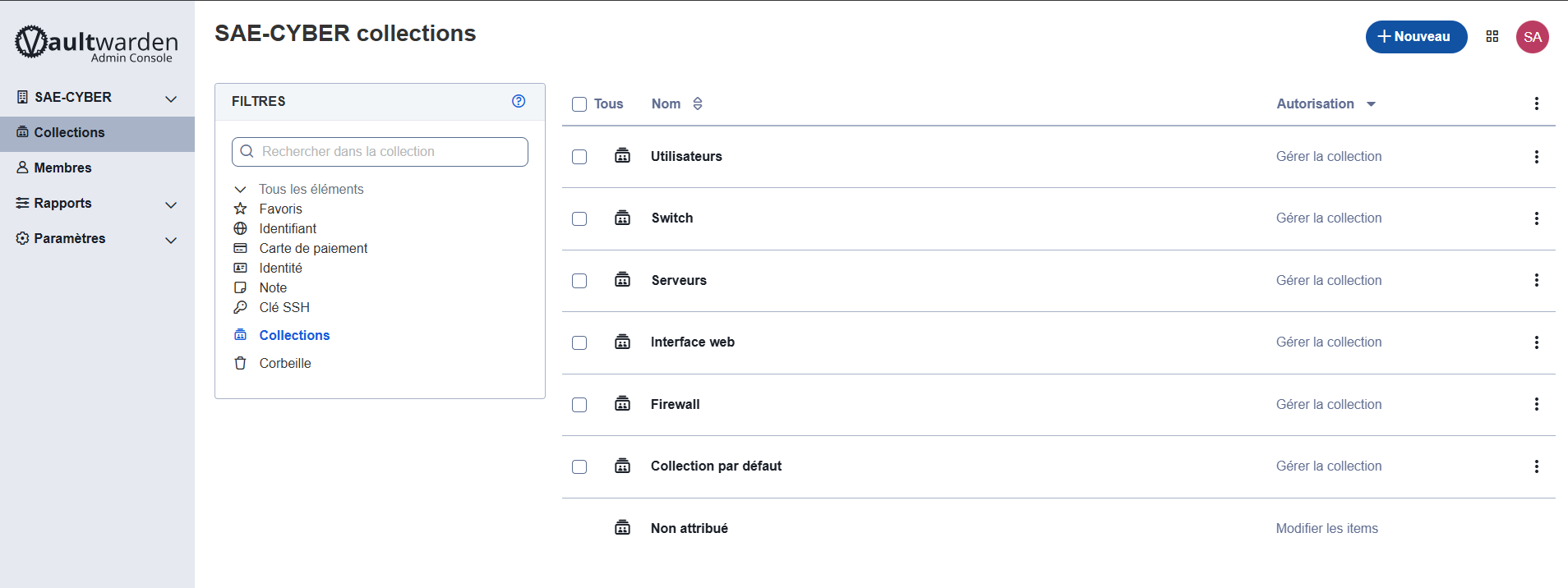Image resolution: width=1568 pixels, height=588 pixels.
Task: Filter by Identifiant type
Action: (288, 228)
